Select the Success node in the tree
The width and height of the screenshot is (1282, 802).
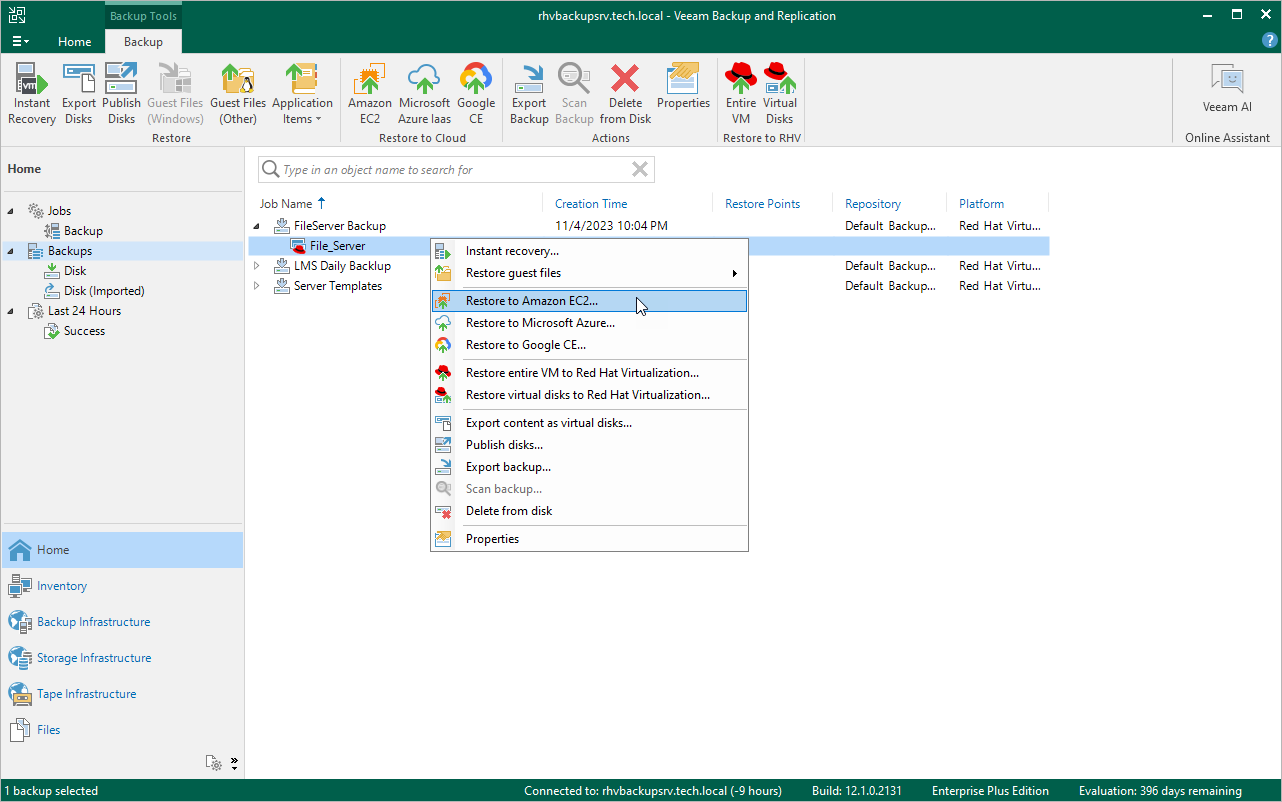pyautogui.click(x=84, y=331)
